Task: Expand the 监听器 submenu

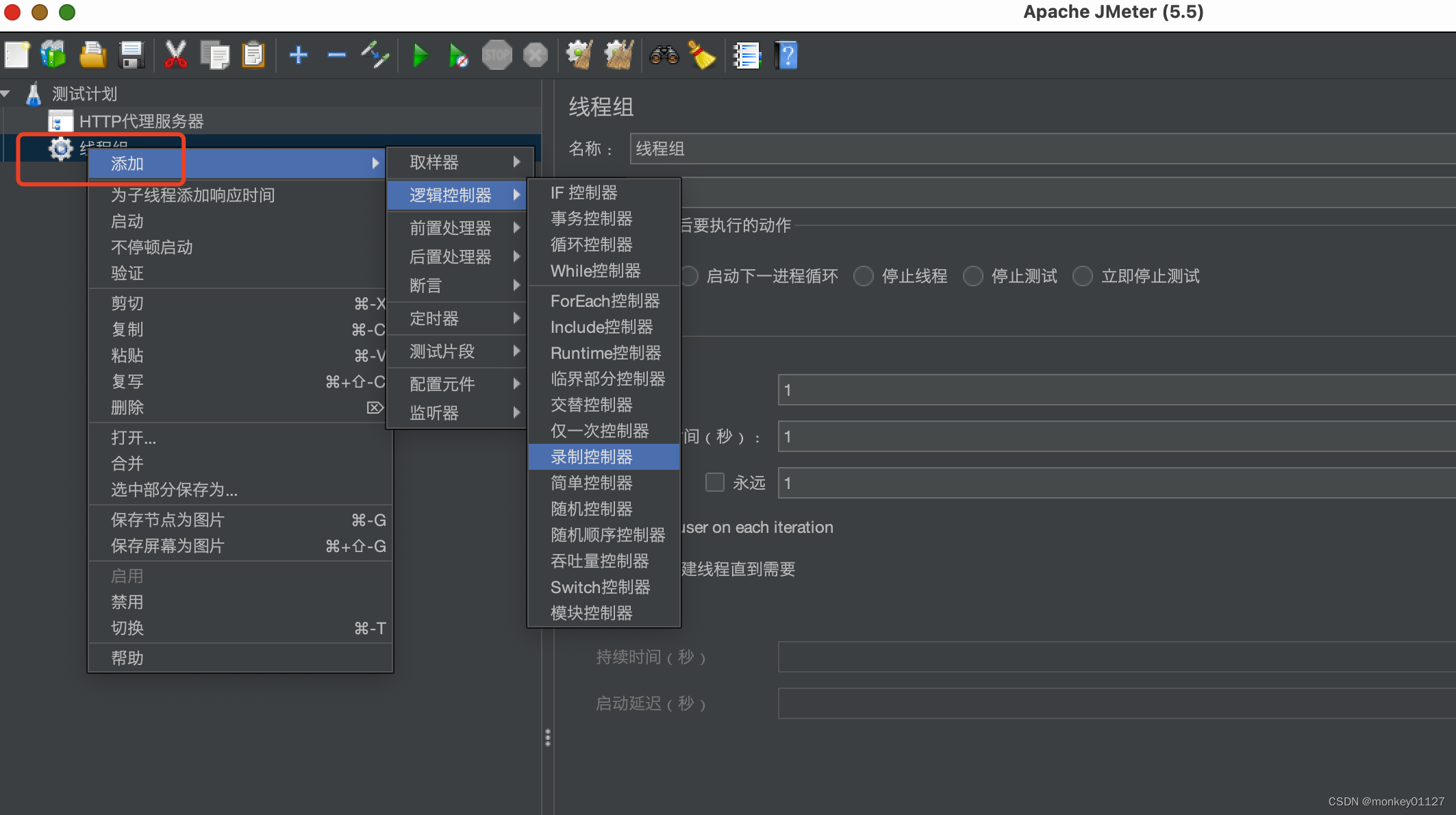Action: [457, 413]
